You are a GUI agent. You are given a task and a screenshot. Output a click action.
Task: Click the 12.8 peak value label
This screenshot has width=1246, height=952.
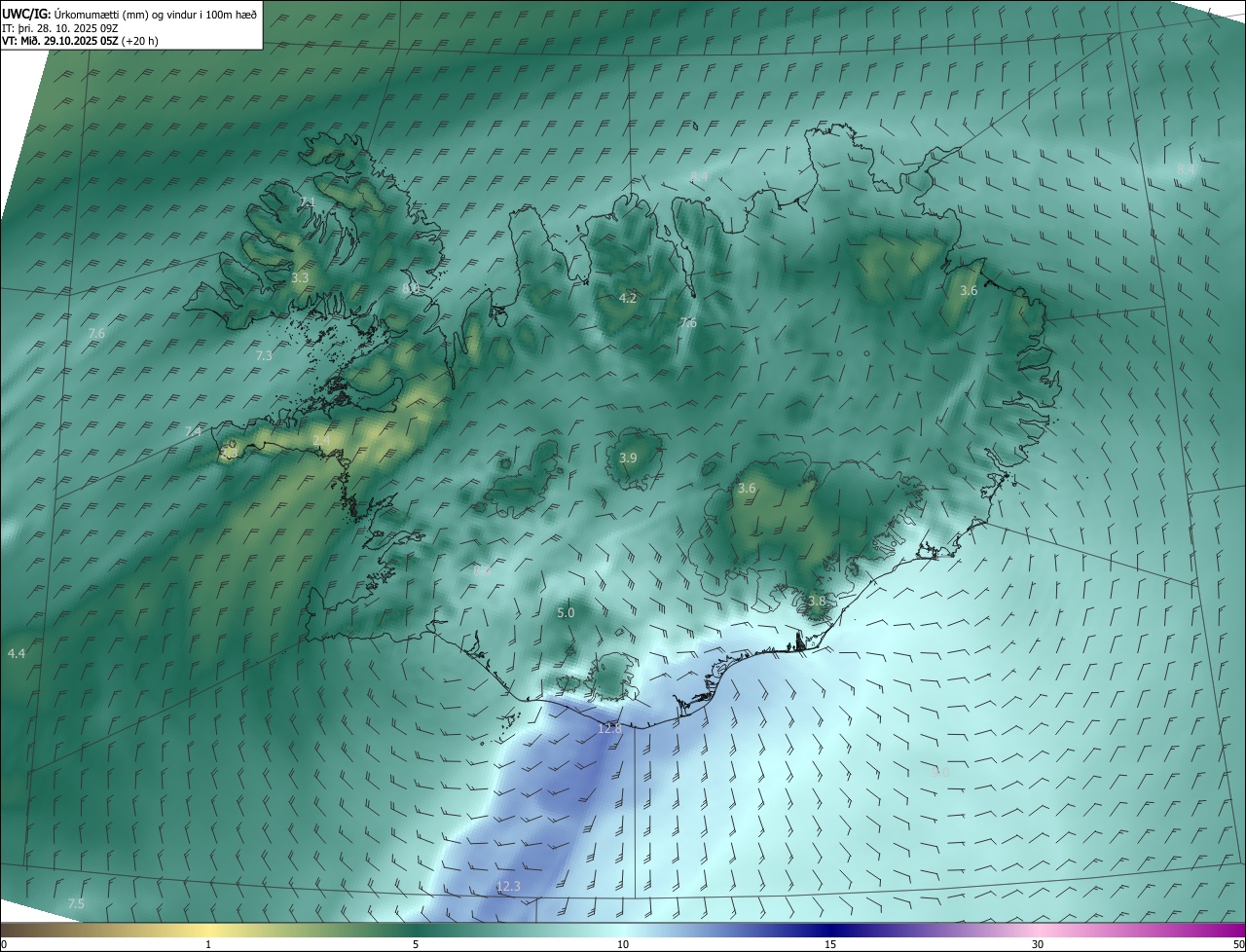(x=609, y=729)
